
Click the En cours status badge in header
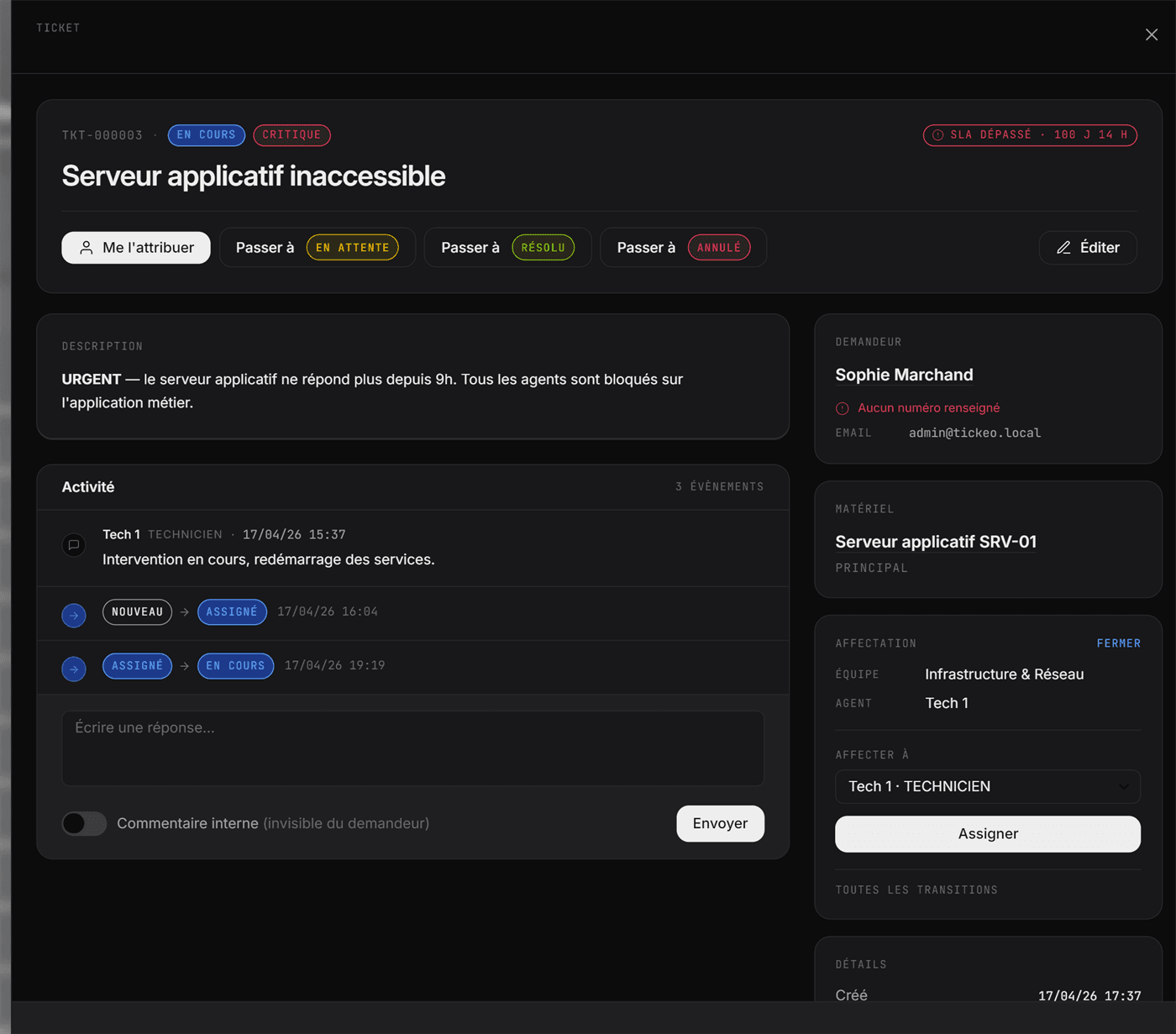(207, 135)
